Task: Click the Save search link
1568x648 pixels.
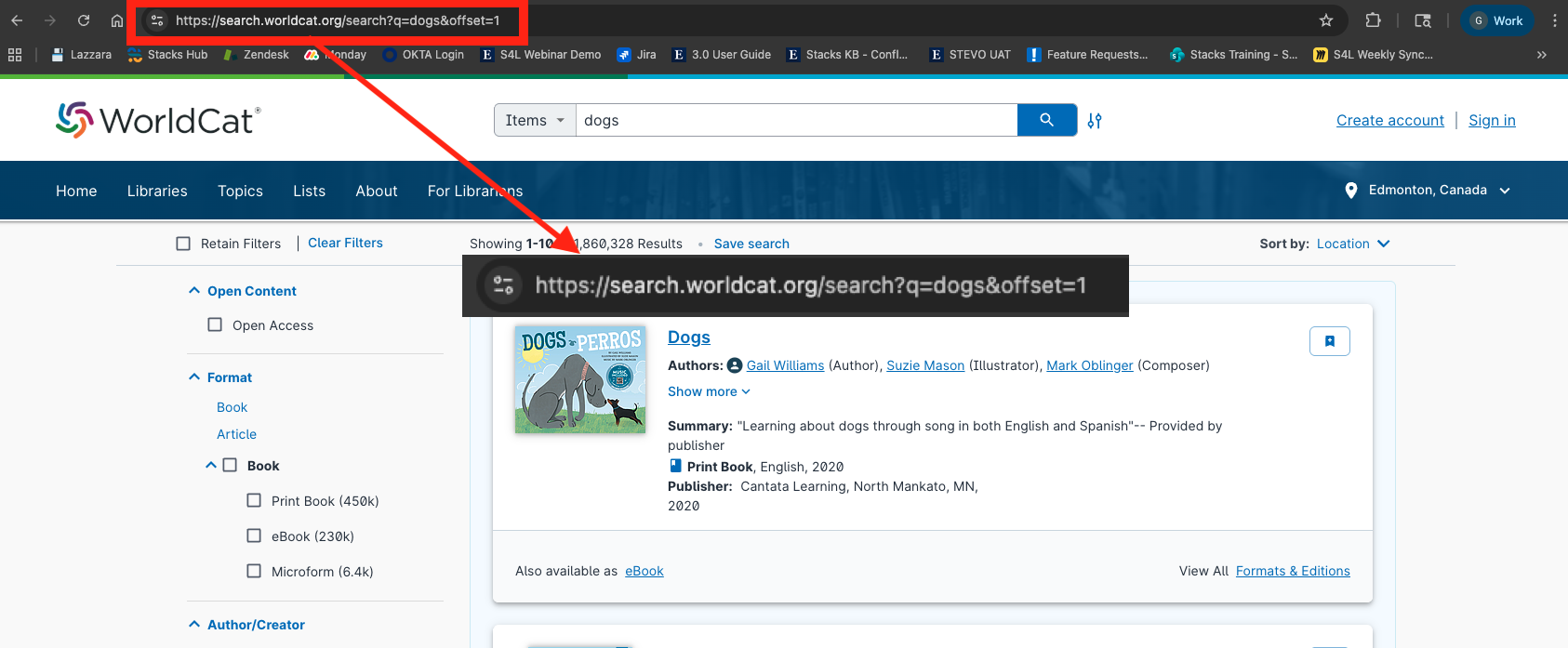Action: point(751,244)
